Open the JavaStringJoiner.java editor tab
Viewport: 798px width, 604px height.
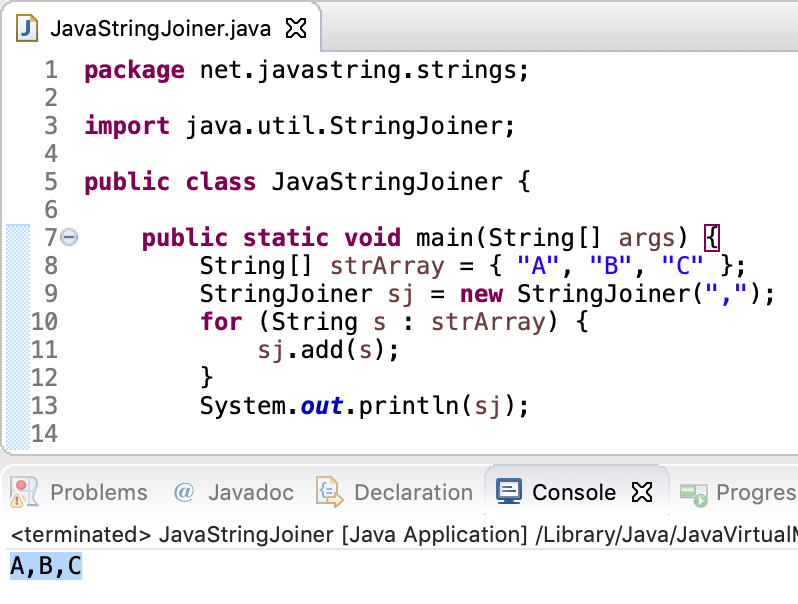pos(160,28)
